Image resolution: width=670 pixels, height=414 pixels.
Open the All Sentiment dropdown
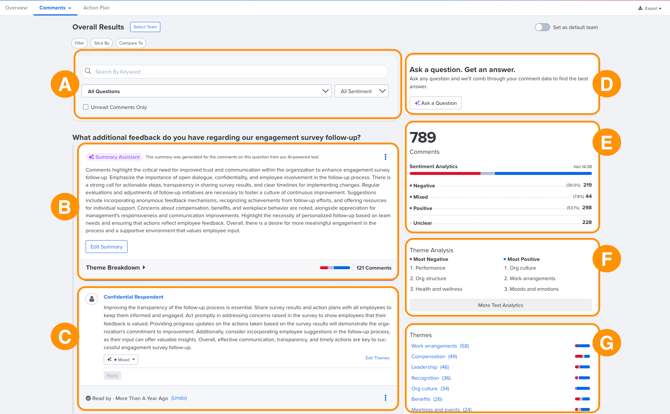(x=362, y=91)
